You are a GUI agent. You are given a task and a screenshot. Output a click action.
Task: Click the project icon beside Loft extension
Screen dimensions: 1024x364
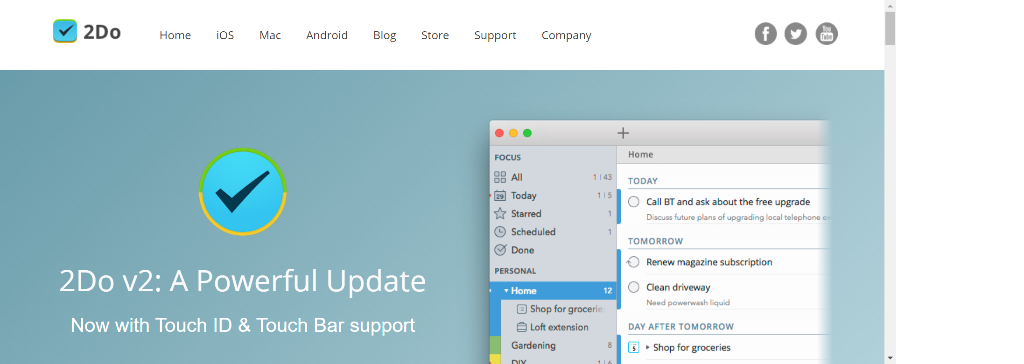(521, 327)
